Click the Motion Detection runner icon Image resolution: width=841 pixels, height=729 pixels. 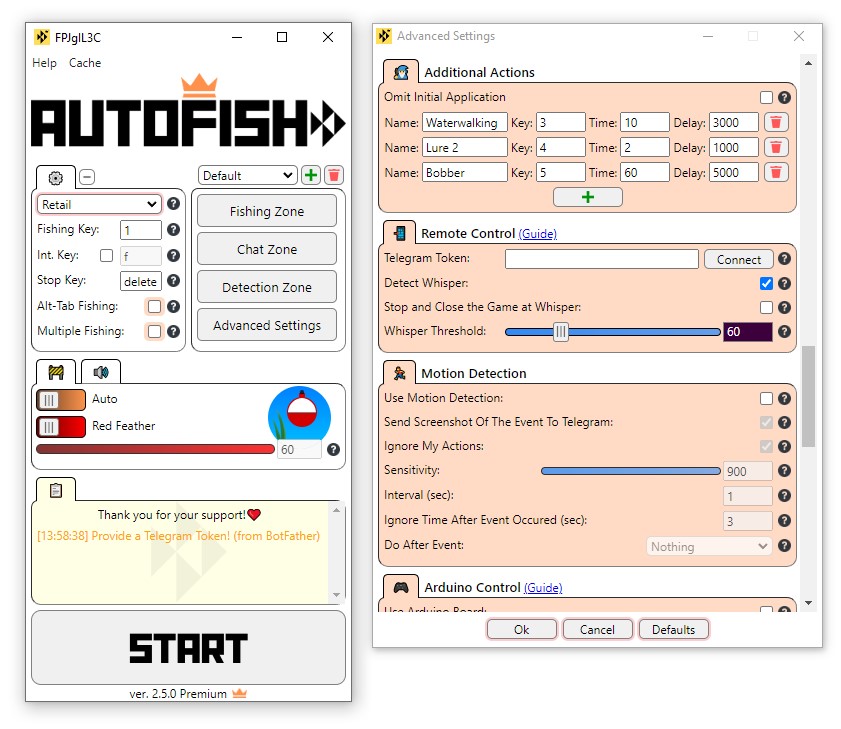(x=400, y=373)
